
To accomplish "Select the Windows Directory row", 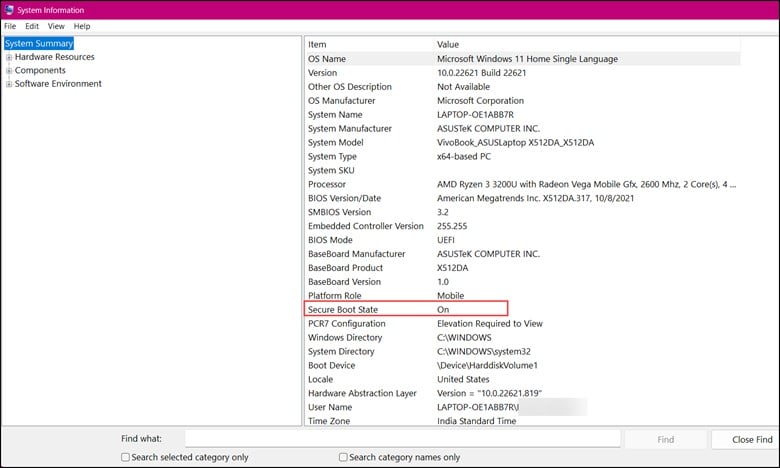I will (x=522, y=337).
